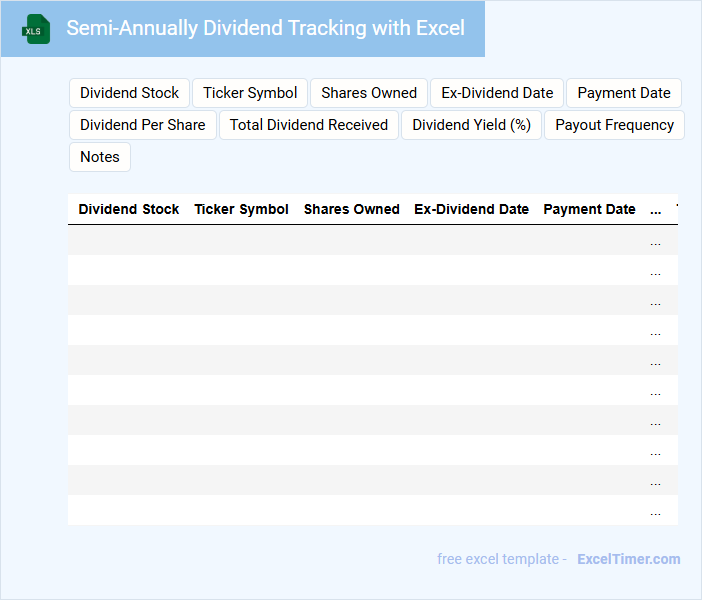The image size is (702, 600).
Task: Click the Shares Owned column header
Action: [351, 210]
